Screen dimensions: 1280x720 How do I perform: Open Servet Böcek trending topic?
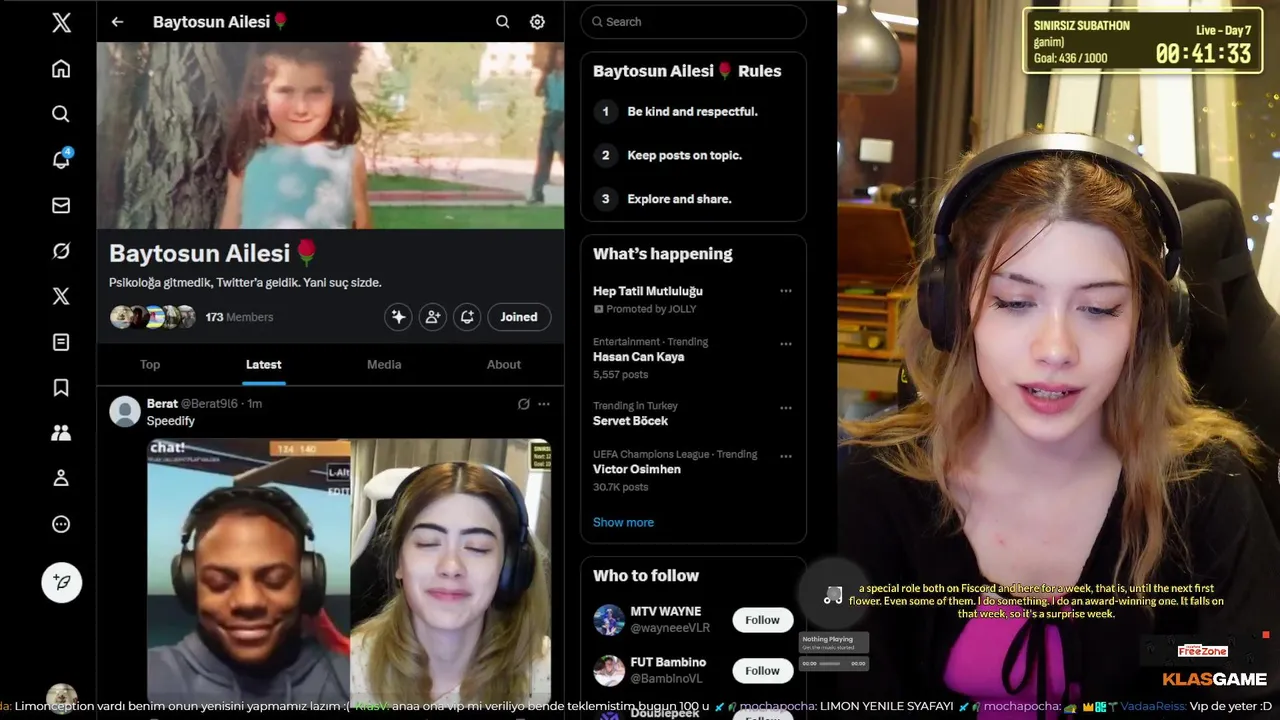point(630,421)
